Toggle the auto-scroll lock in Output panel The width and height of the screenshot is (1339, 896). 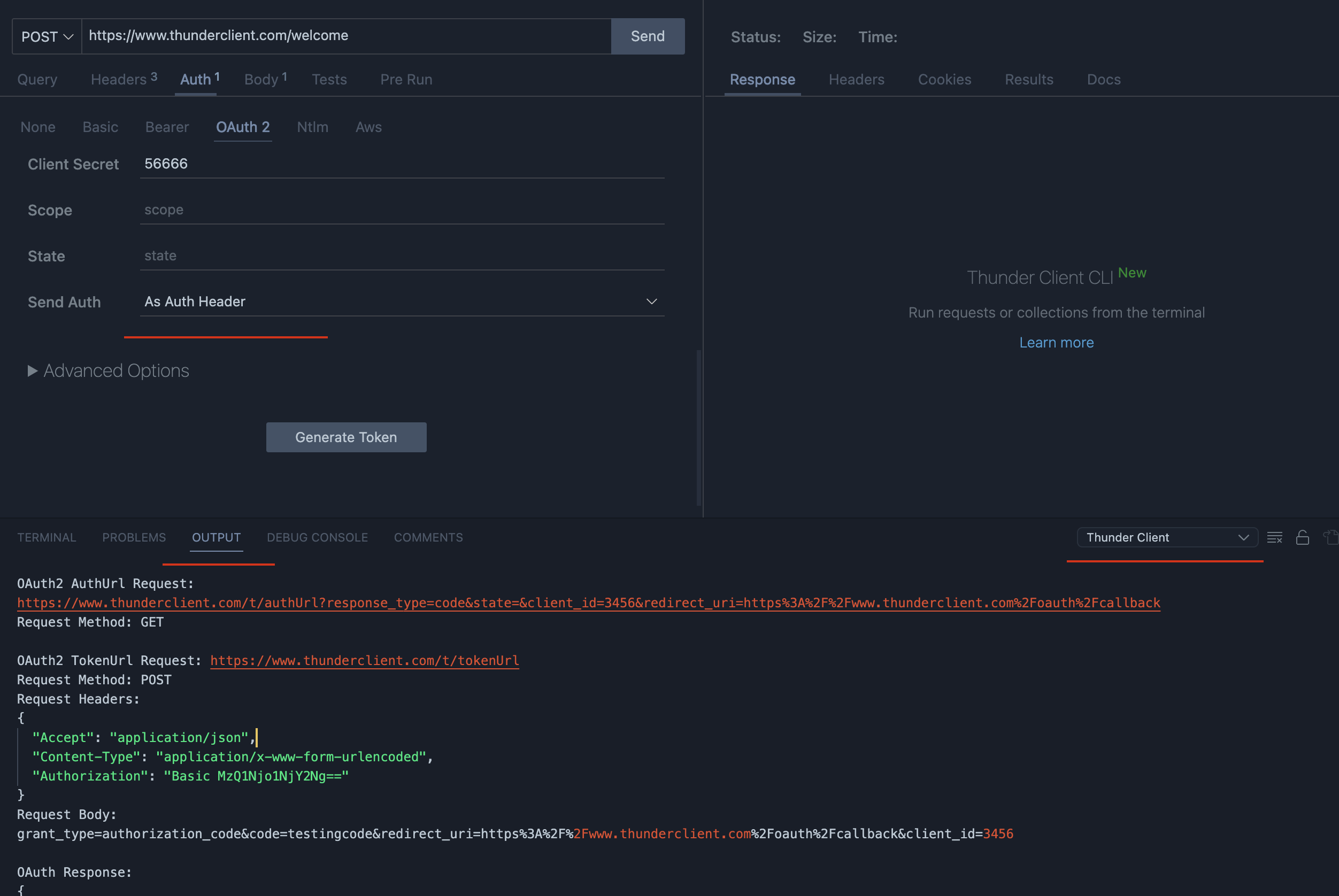tap(1303, 537)
